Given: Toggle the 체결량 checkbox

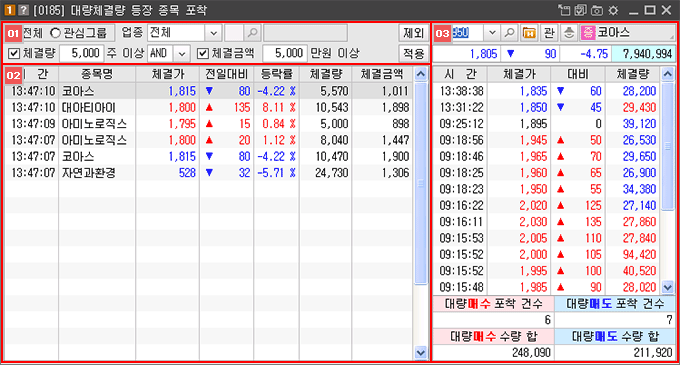Looking at the screenshot, I should click(14, 53).
